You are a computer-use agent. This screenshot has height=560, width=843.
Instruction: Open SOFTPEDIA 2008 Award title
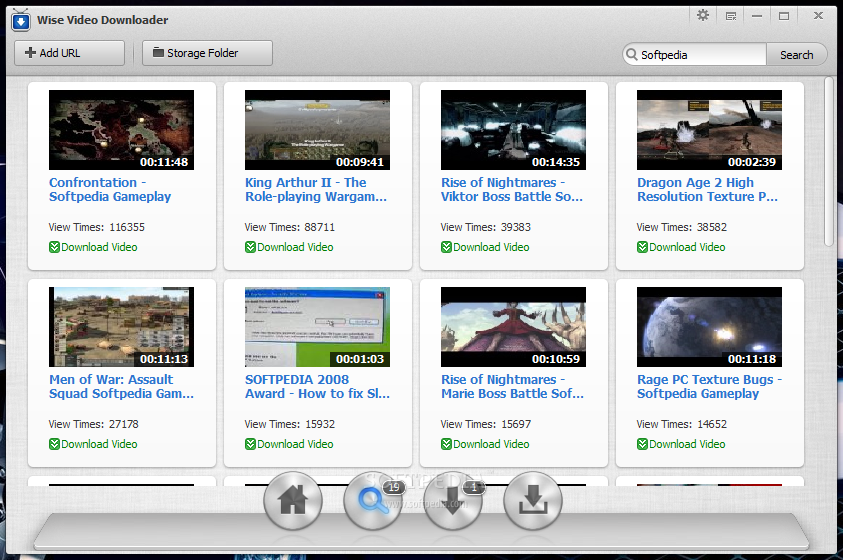[317, 387]
